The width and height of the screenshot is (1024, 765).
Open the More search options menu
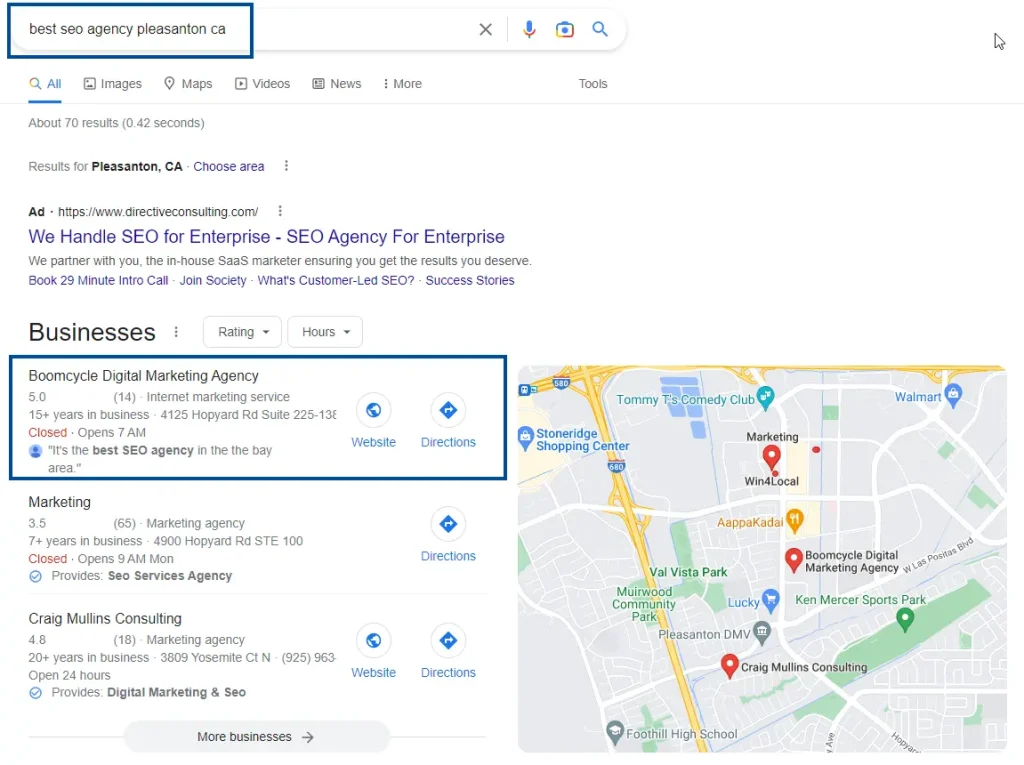tap(402, 84)
